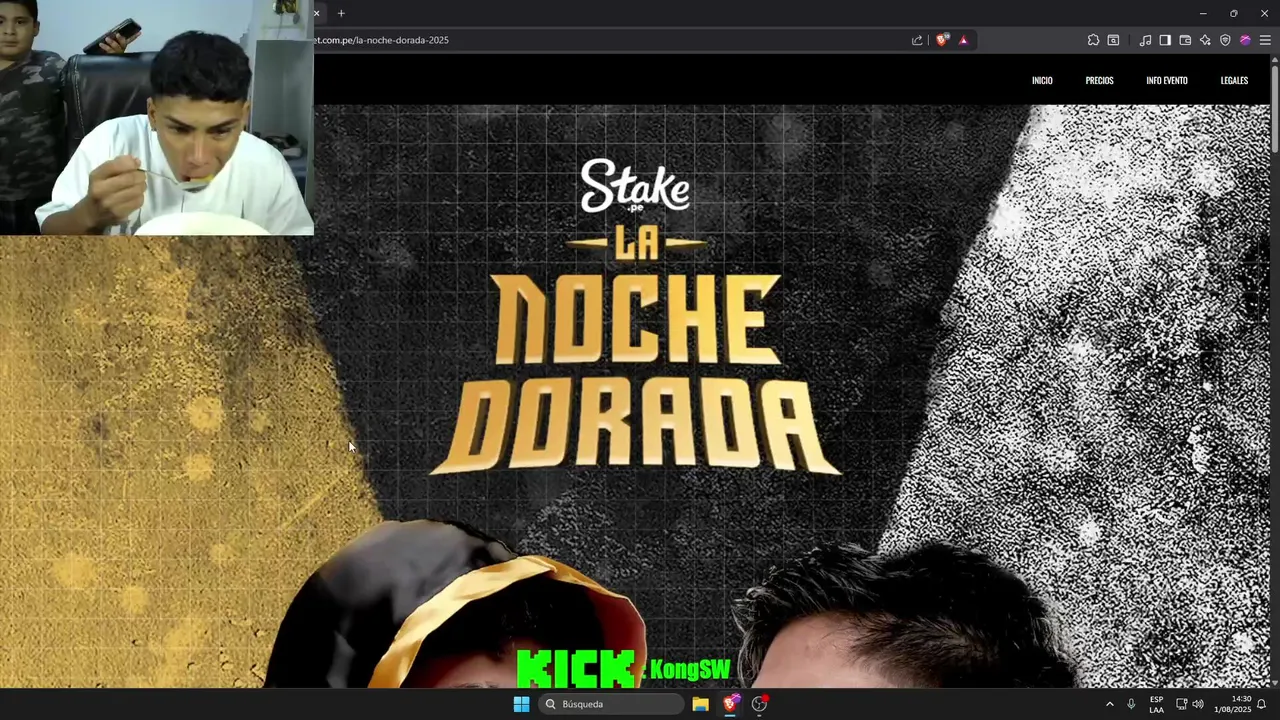Click the tab search icon in toolbar

(x=1113, y=40)
